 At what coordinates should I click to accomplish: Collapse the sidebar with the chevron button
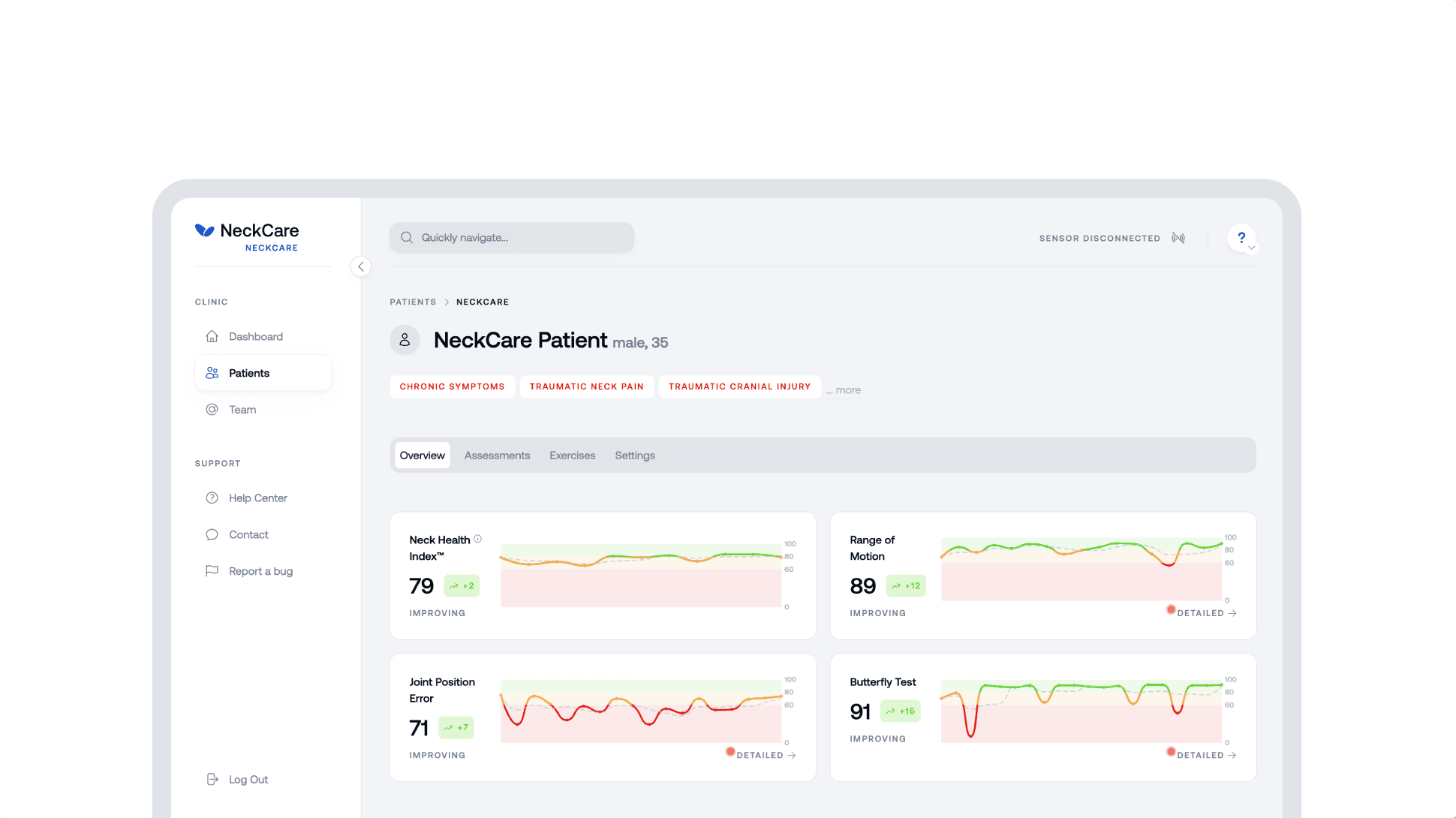(361, 266)
